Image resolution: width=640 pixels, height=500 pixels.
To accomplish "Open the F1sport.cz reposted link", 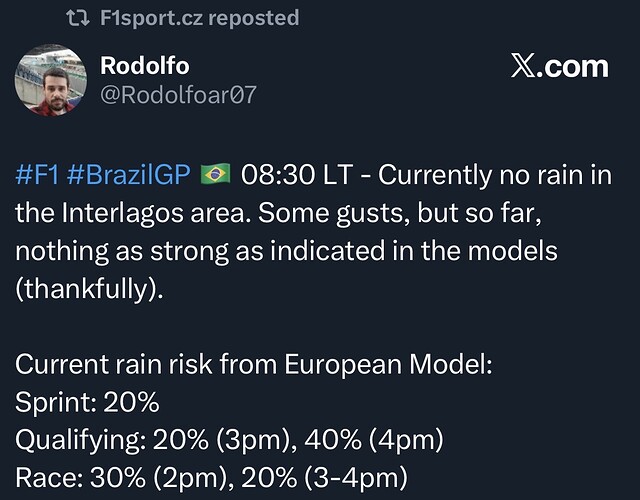I will click(199, 19).
